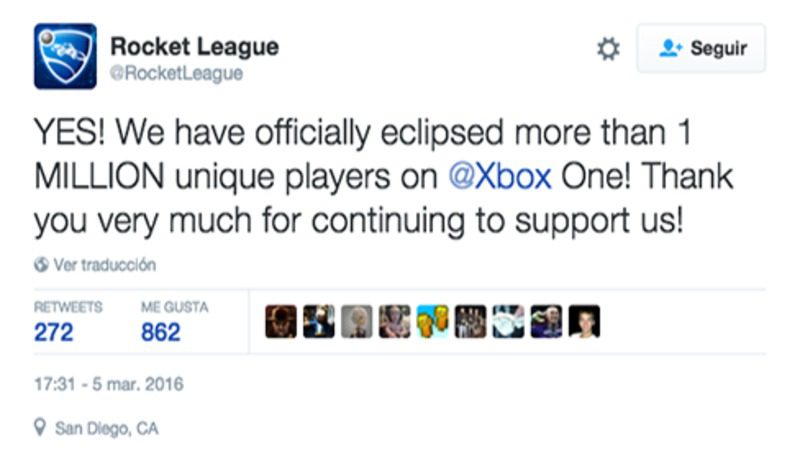Open the @Xbox mention link

[499, 176]
